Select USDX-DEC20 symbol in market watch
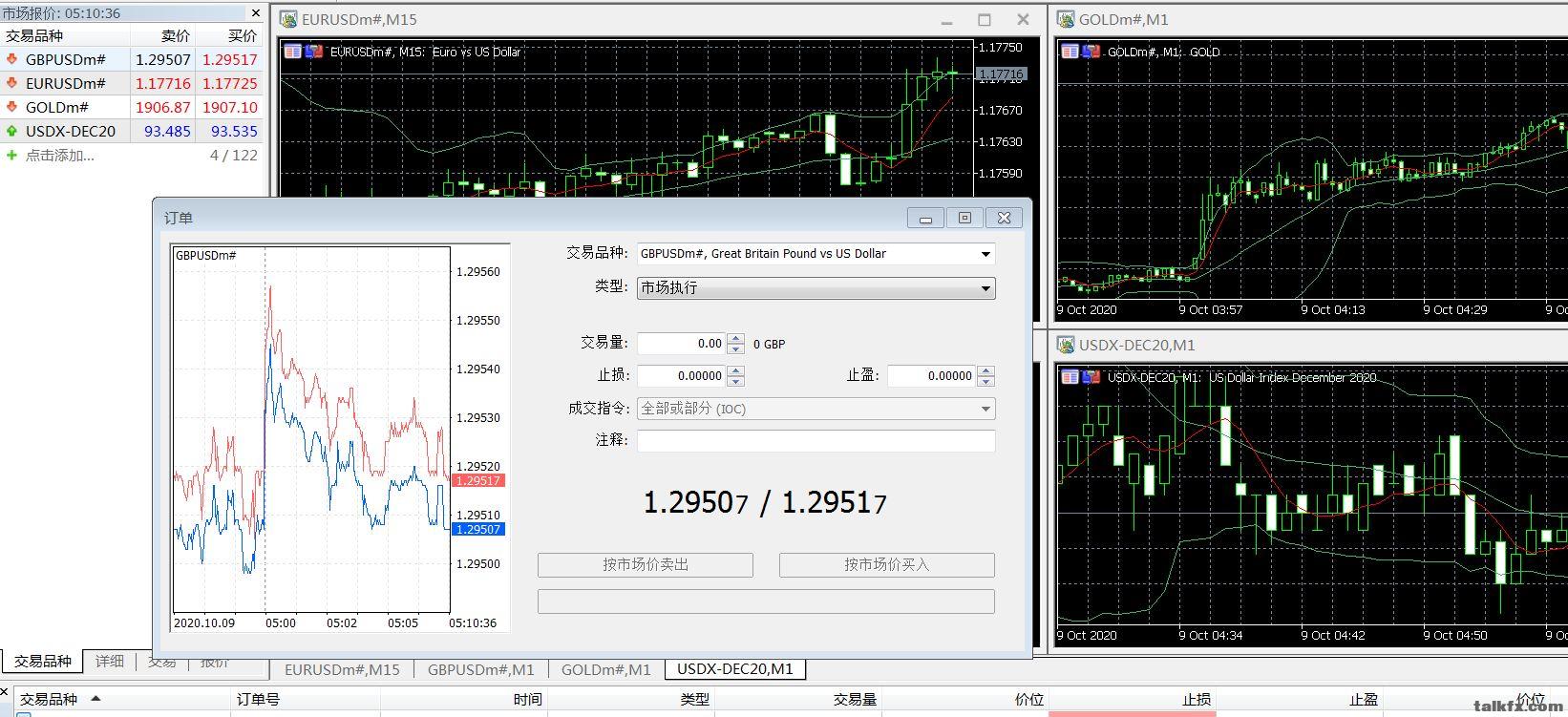1568x717 pixels. [70, 131]
